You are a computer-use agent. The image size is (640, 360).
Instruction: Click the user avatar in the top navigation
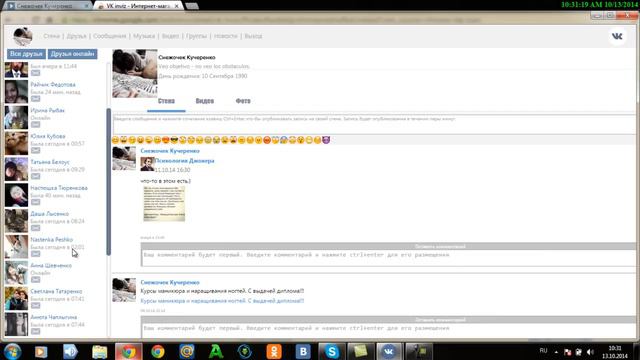(22, 36)
